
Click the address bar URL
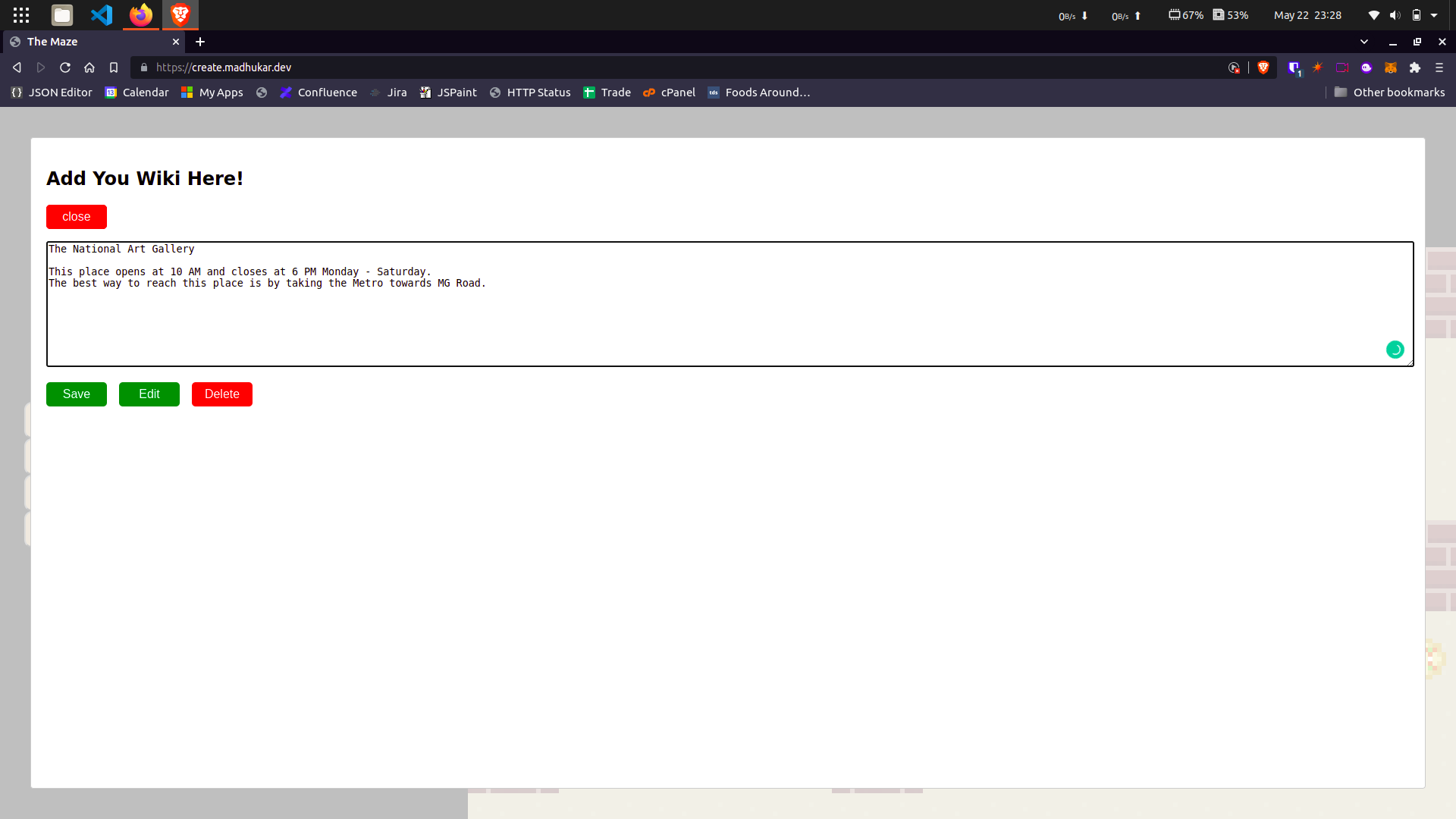click(224, 67)
